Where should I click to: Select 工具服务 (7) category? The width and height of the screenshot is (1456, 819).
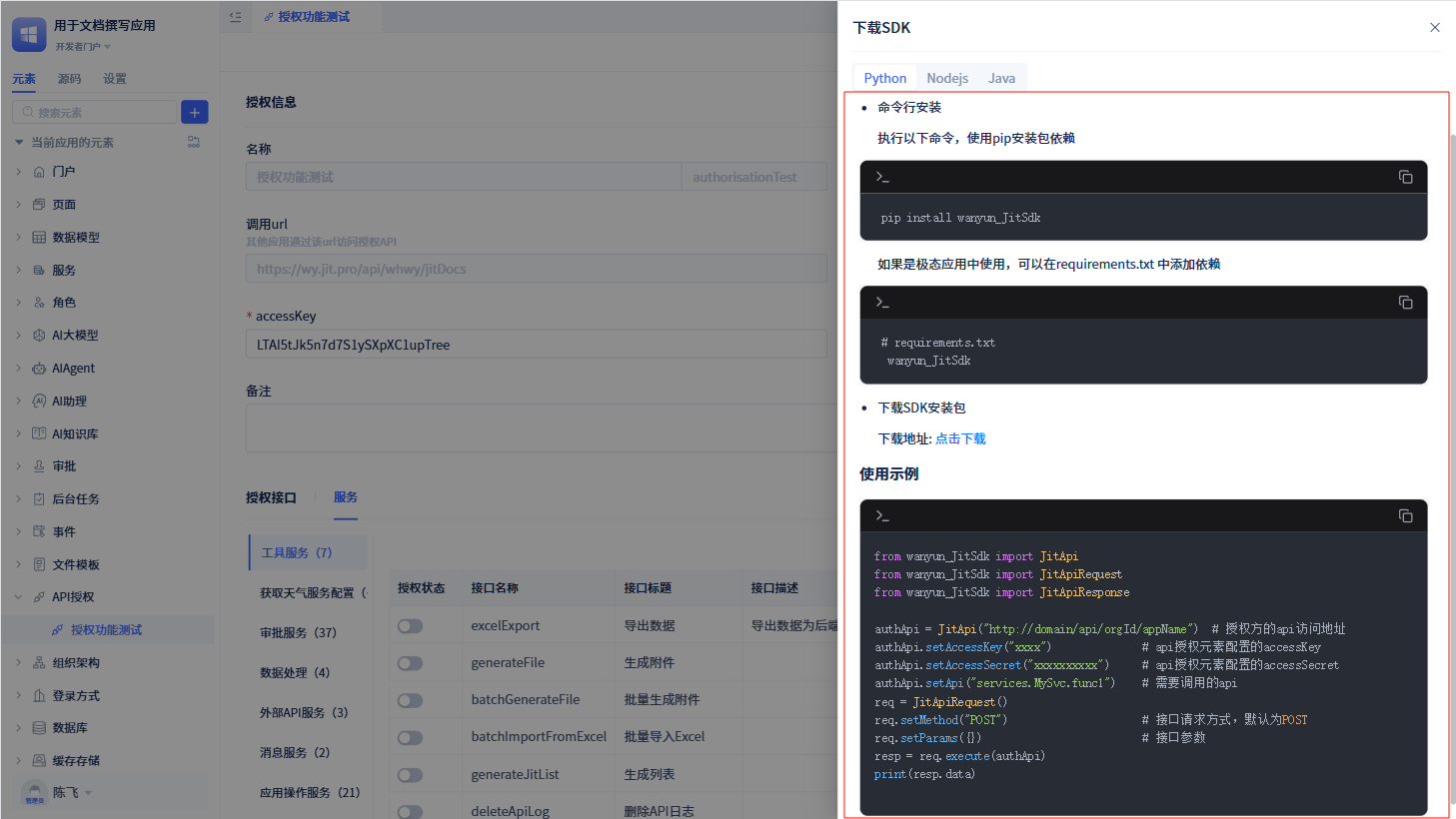coord(308,552)
